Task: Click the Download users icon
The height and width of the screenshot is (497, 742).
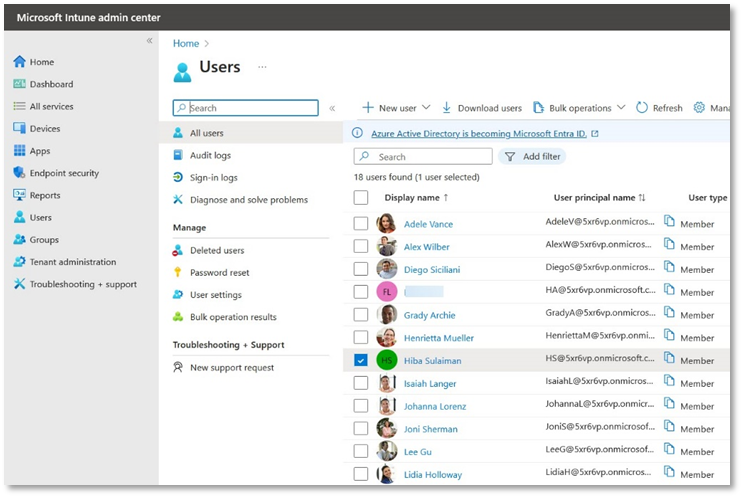Action: tap(446, 108)
